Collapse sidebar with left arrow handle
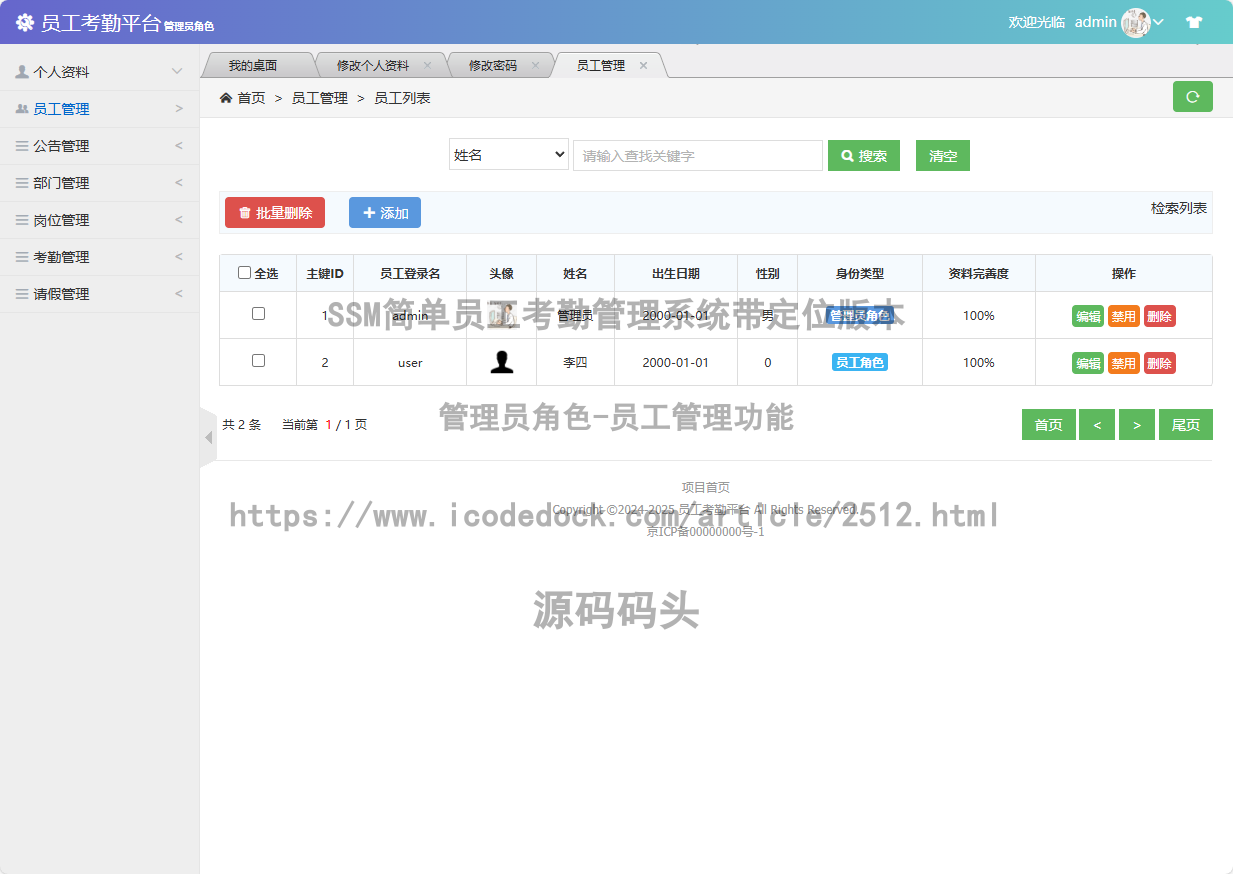 point(208,437)
